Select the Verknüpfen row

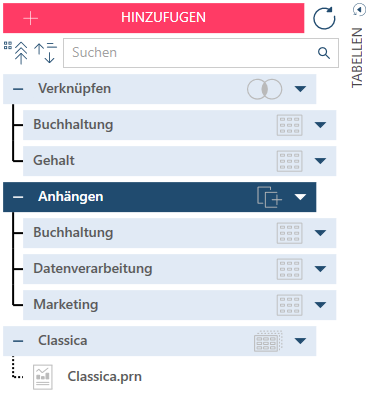(159, 89)
